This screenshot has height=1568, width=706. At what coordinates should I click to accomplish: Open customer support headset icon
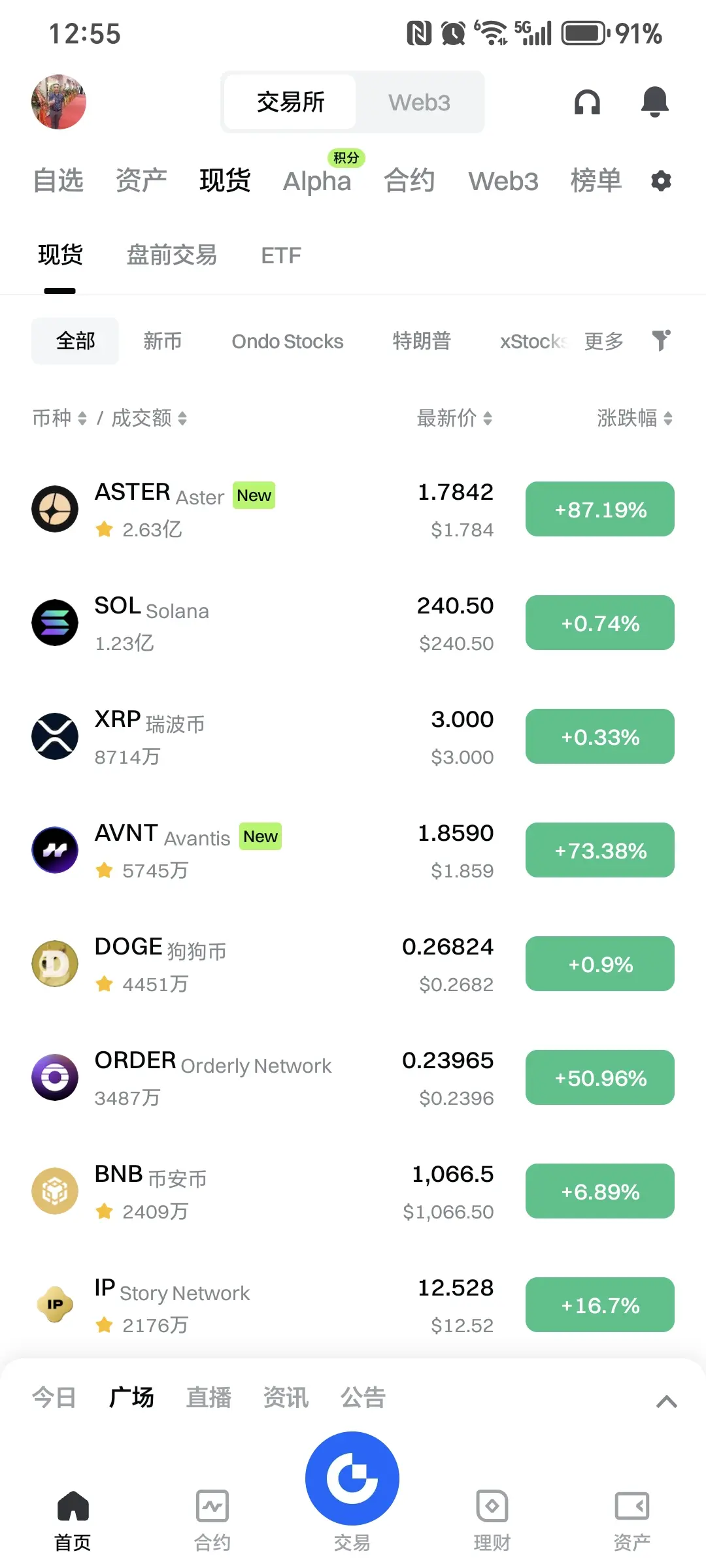(x=587, y=102)
